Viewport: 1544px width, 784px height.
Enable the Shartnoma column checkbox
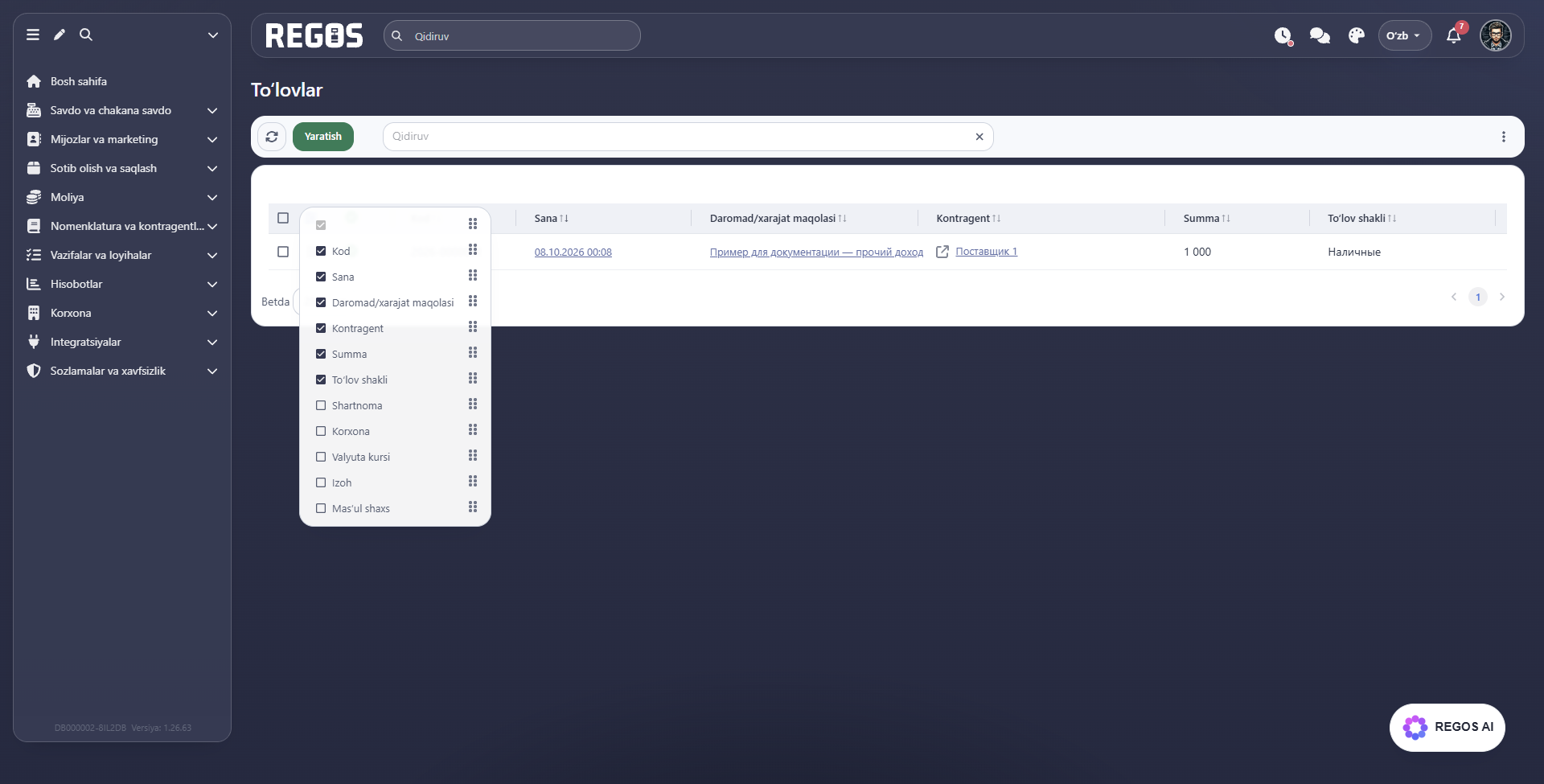click(x=321, y=405)
